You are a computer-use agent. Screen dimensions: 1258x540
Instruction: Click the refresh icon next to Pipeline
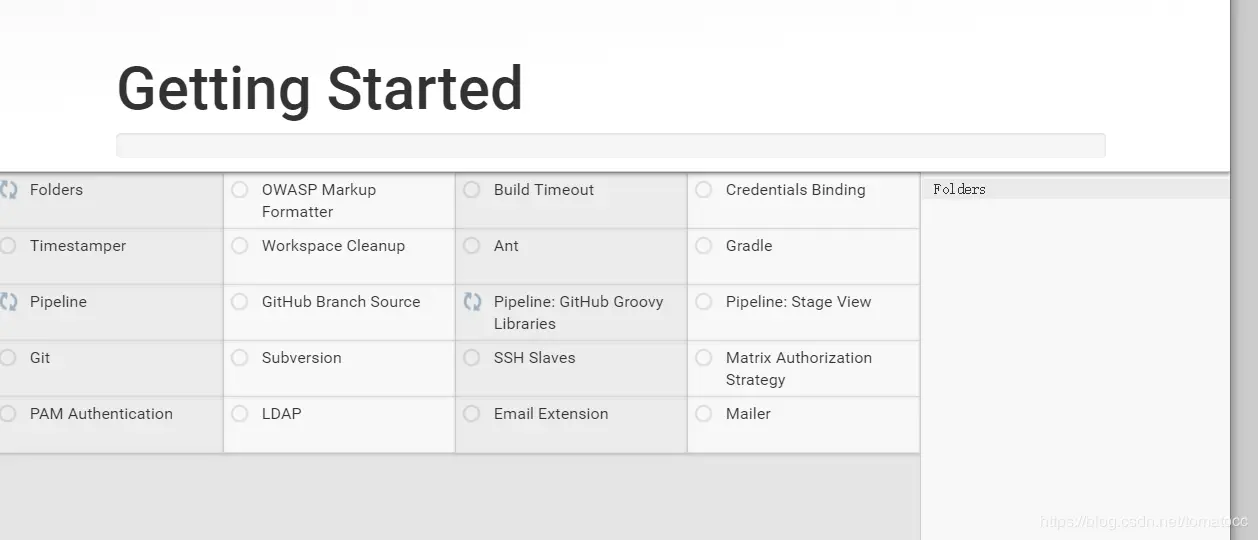pos(8,302)
